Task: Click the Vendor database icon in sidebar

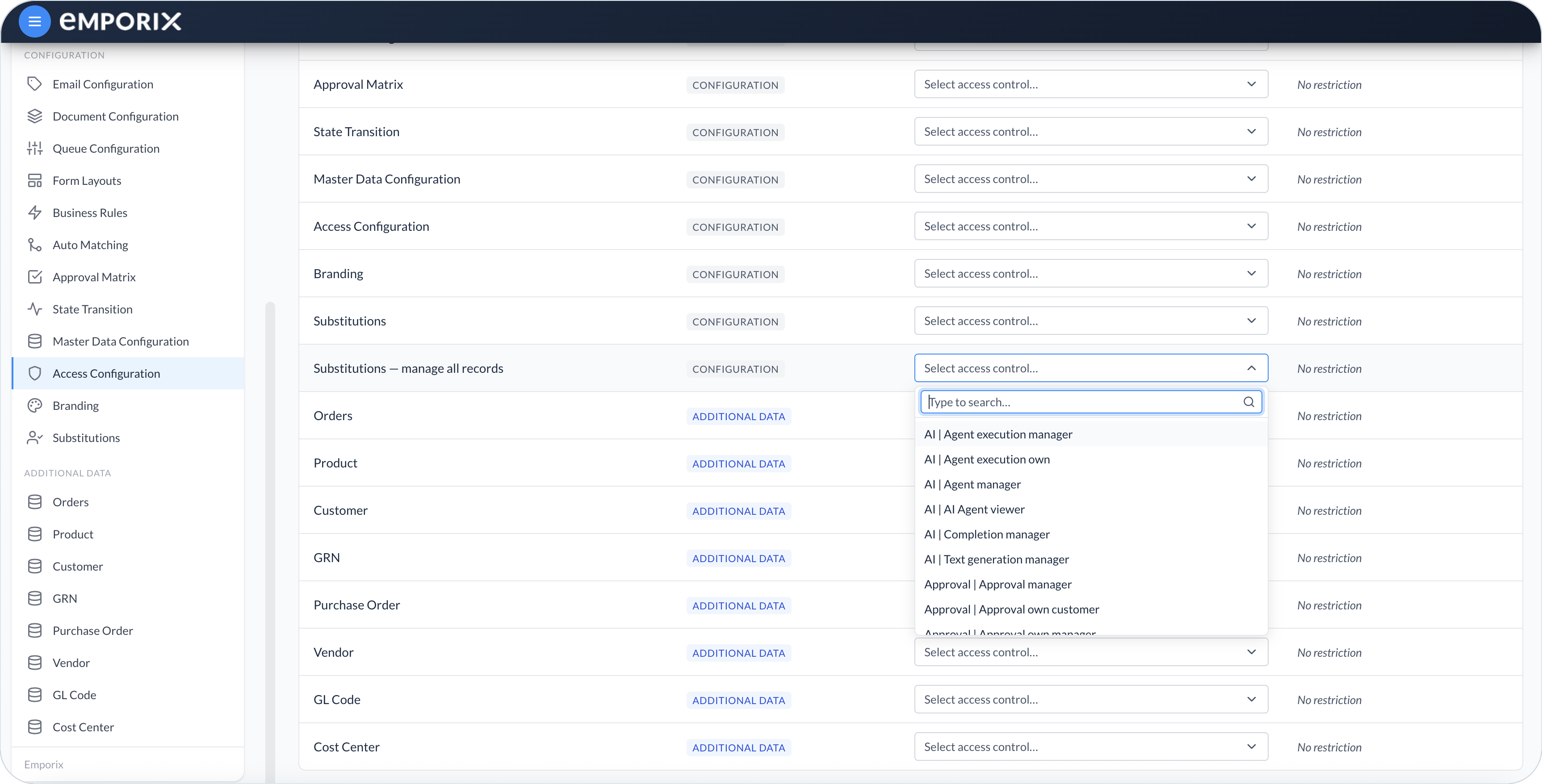Action: pos(35,663)
